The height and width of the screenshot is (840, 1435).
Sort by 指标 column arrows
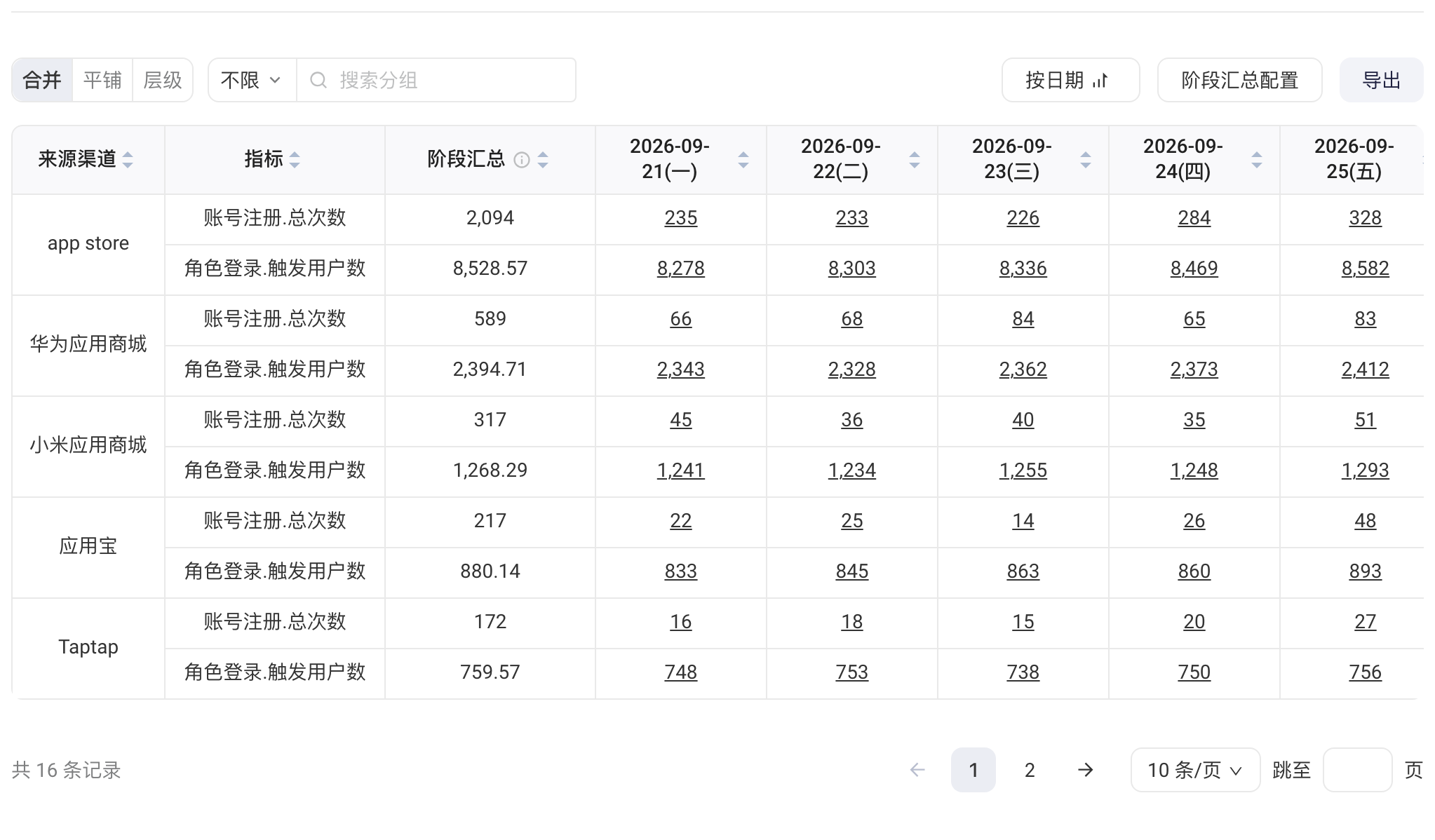click(295, 160)
